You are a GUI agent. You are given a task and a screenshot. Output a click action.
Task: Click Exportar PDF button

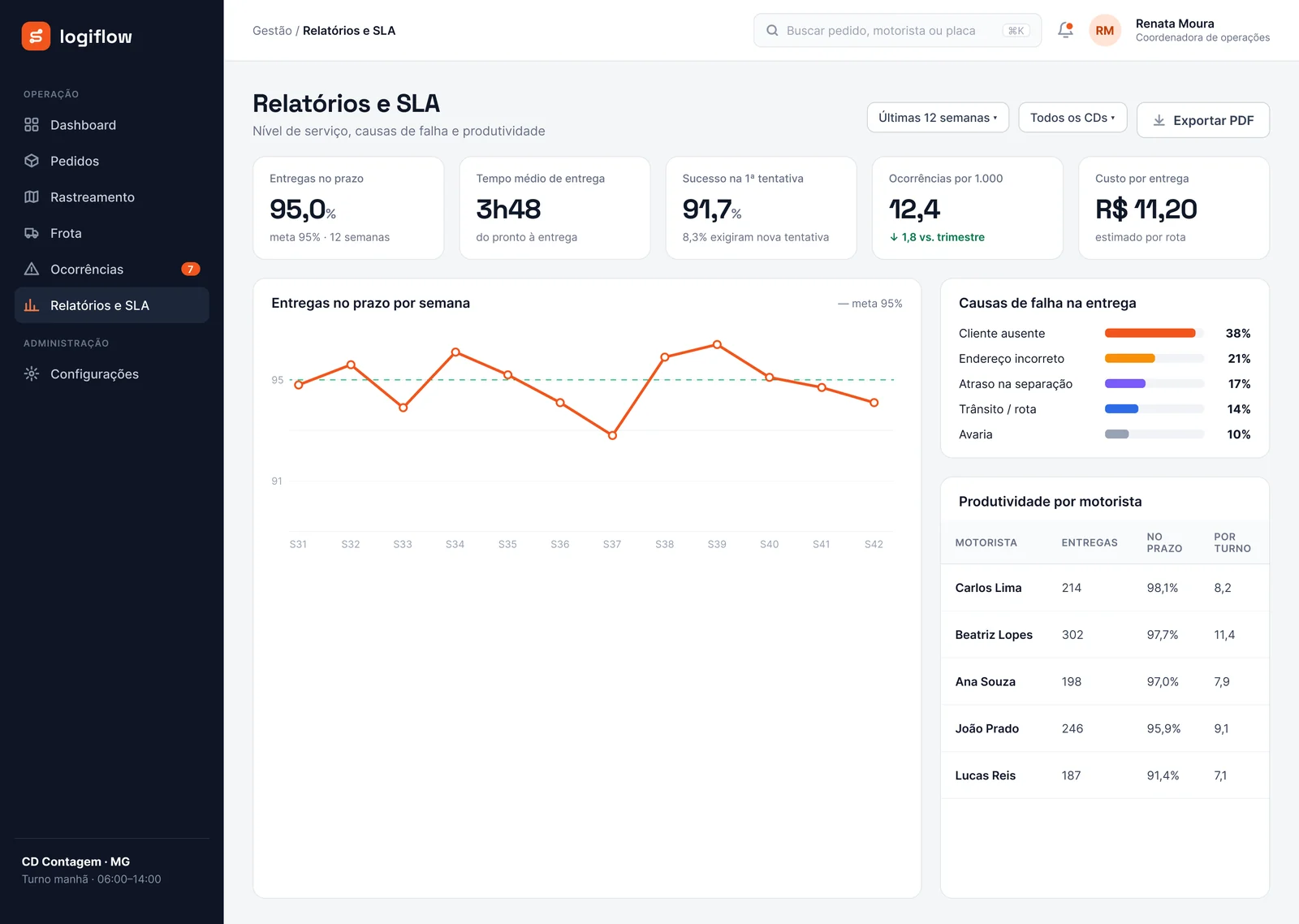(x=1203, y=120)
